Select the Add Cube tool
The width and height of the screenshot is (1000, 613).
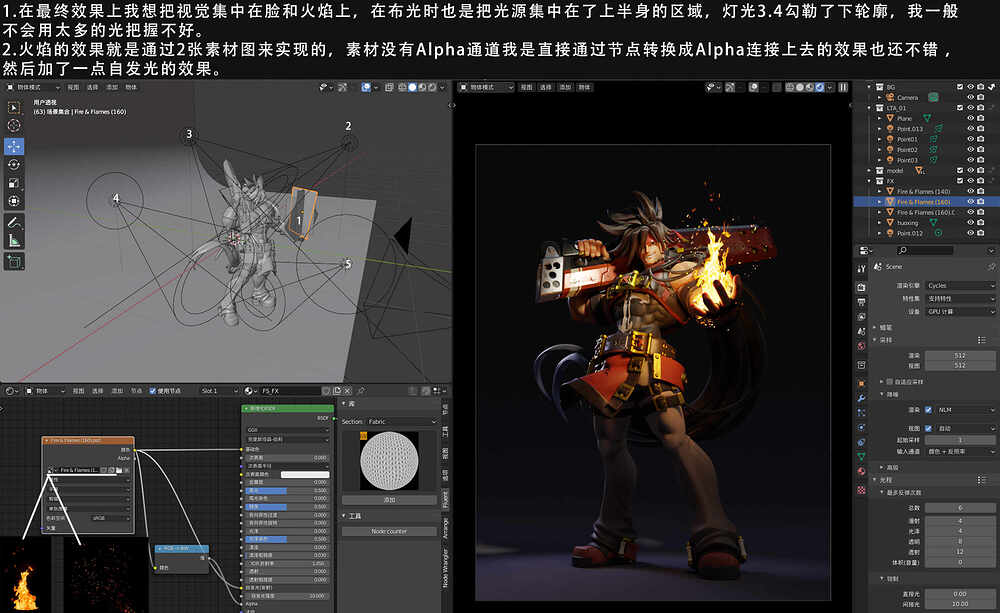tap(13, 261)
